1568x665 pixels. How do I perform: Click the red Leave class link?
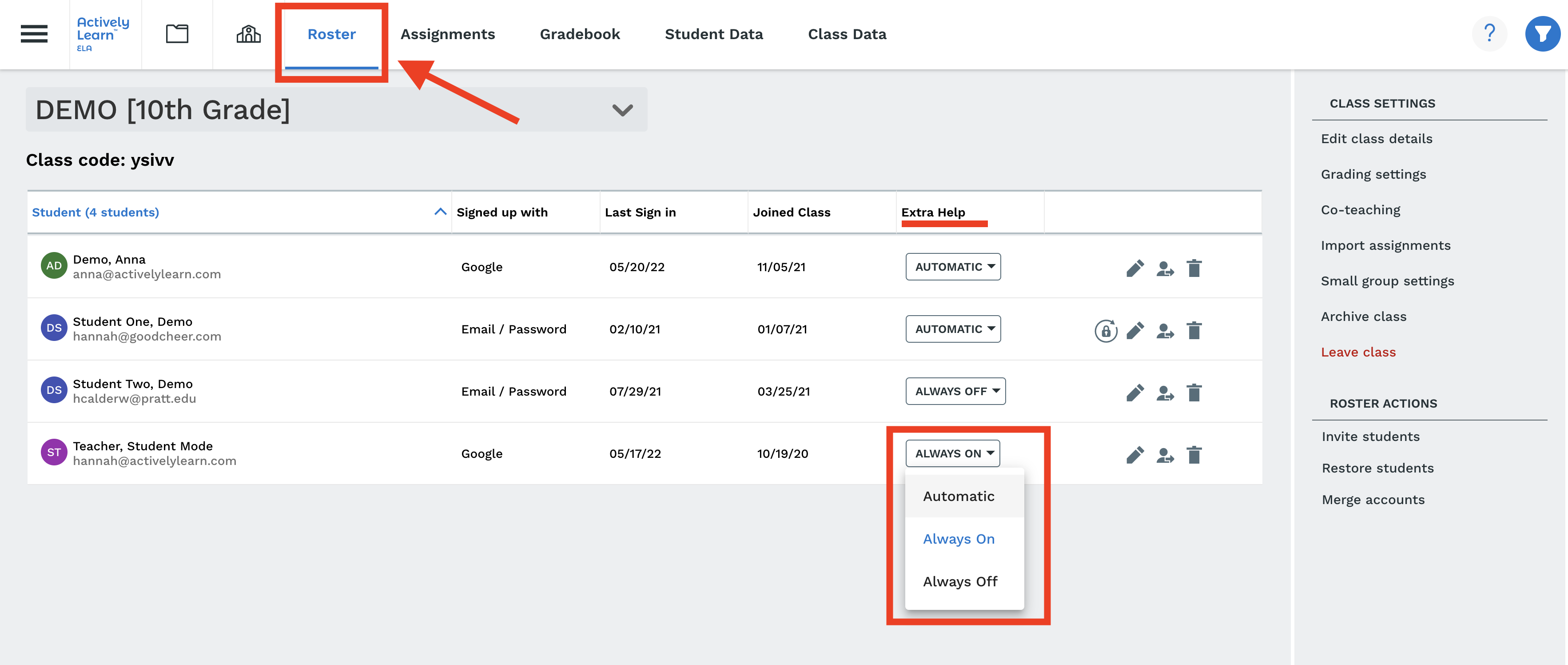click(1358, 352)
